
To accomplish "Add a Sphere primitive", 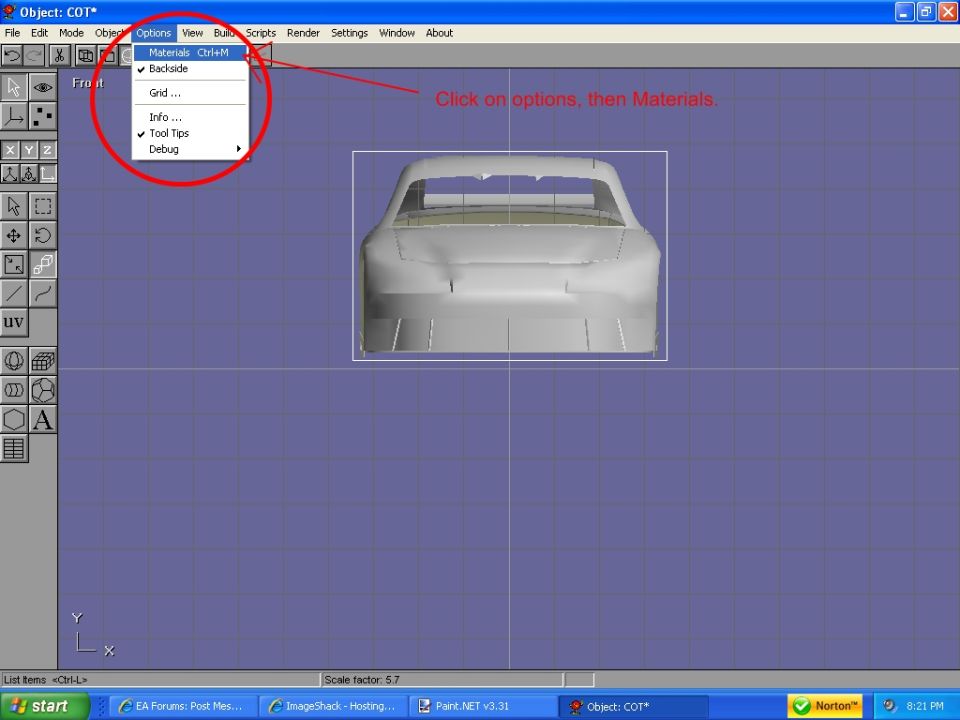I will pyautogui.click(x=13, y=361).
